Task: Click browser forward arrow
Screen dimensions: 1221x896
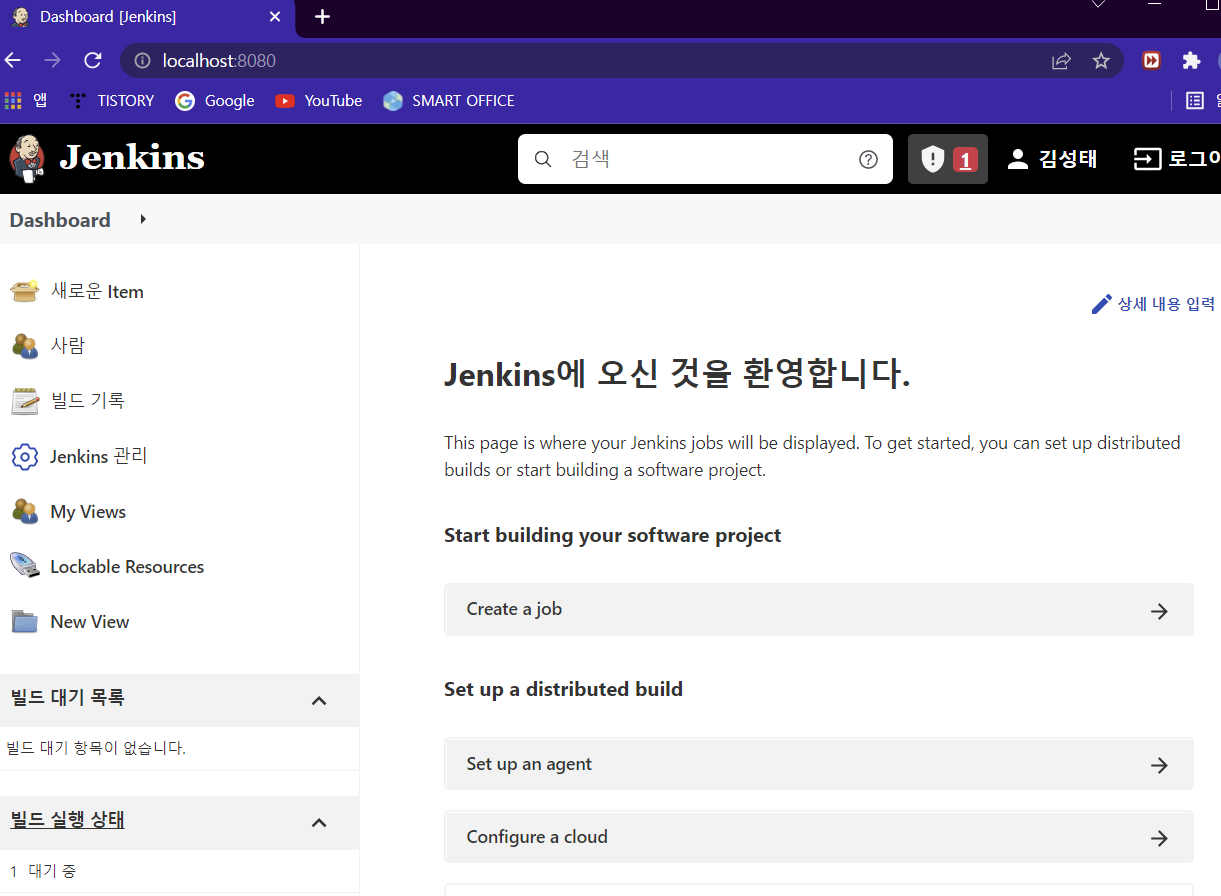Action: point(52,61)
